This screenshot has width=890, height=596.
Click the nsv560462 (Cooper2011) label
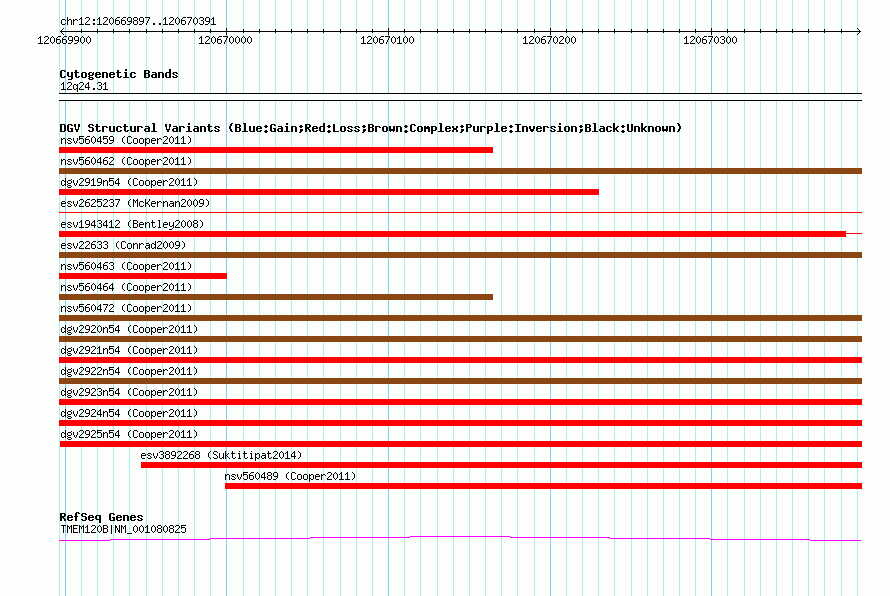click(x=126, y=161)
